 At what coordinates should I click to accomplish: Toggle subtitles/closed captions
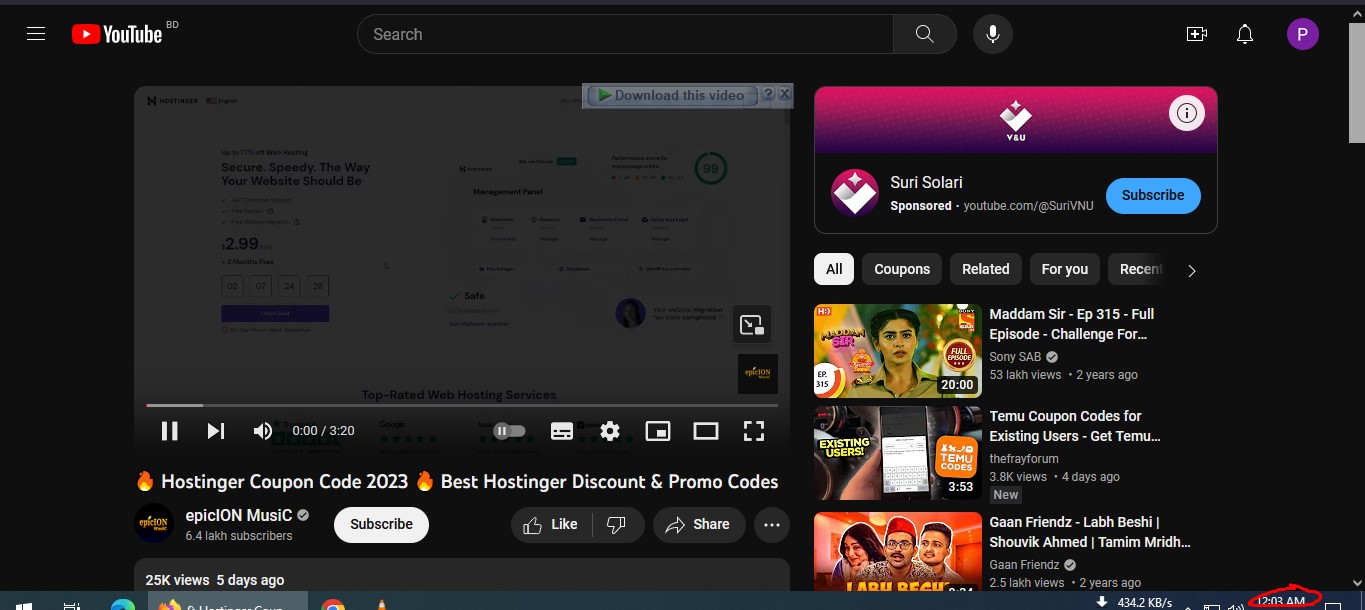[562, 431]
